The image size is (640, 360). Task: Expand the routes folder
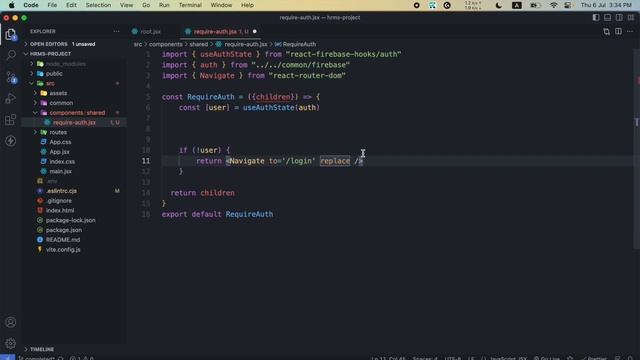click(x=36, y=132)
